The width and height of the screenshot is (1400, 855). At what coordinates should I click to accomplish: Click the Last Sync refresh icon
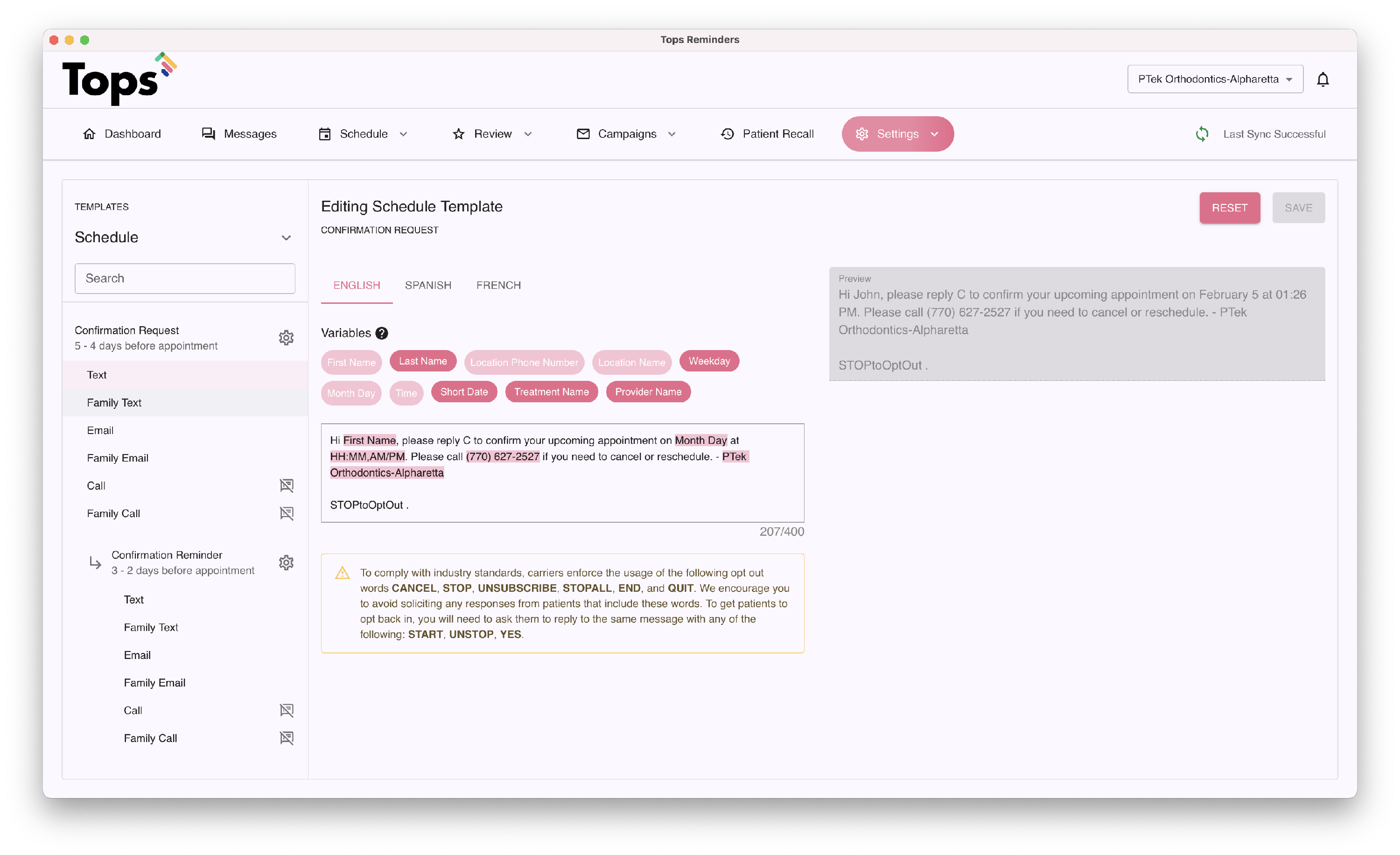tap(1202, 134)
